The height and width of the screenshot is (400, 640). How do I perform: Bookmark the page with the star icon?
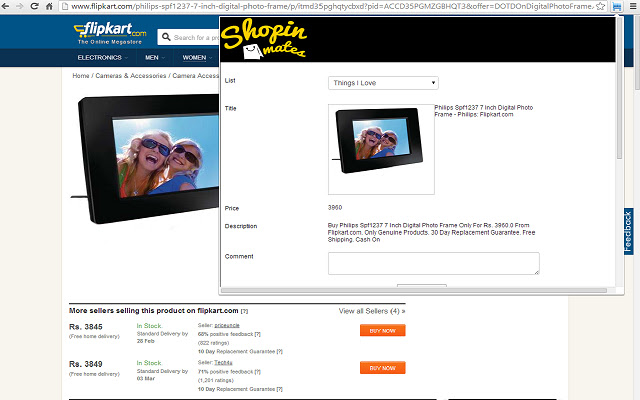(600, 6)
